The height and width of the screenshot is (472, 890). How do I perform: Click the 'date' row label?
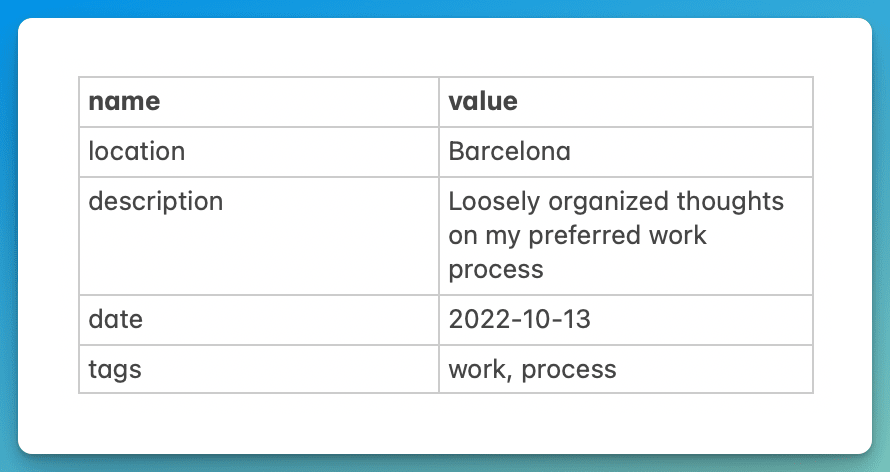click(x=116, y=319)
